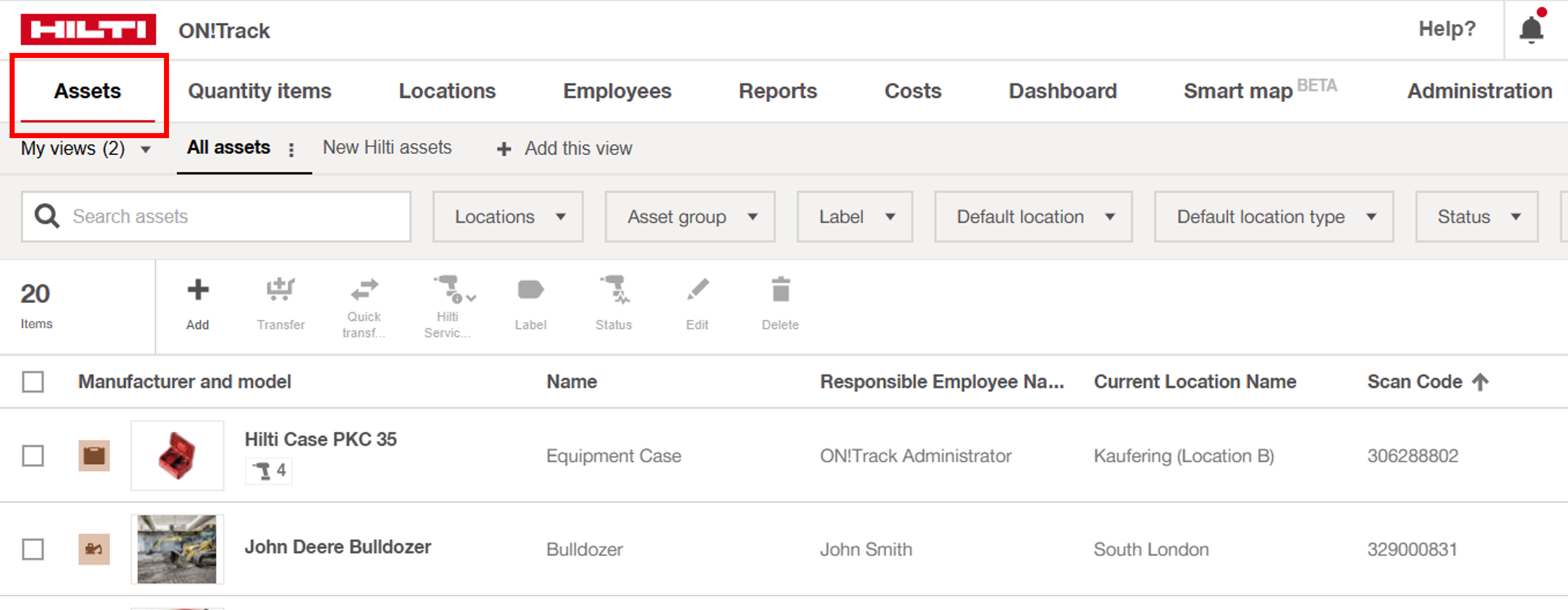
Task: Click the tool count badge under Hilti Case PKC 35
Action: point(269,471)
